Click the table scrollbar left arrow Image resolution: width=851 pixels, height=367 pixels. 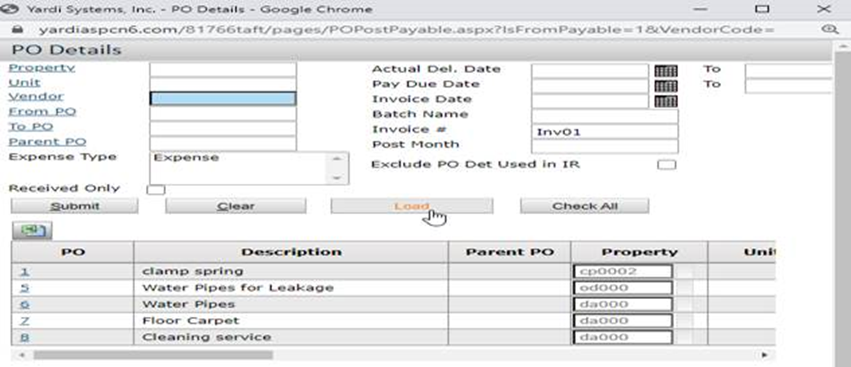21,355
